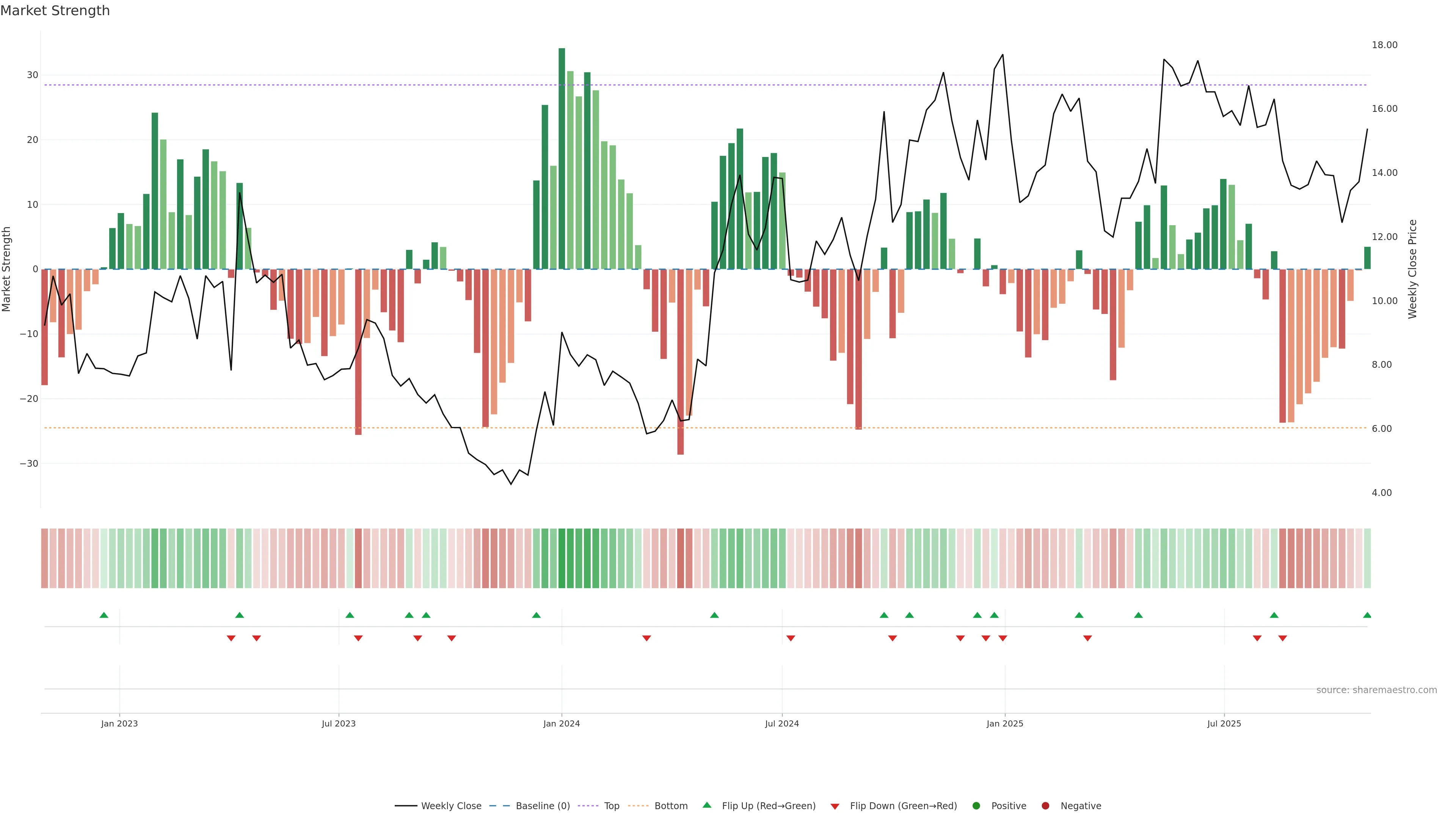Click the green Positive circle in legend
Image resolution: width=1456 pixels, height=819 pixels.
point(976,806)
